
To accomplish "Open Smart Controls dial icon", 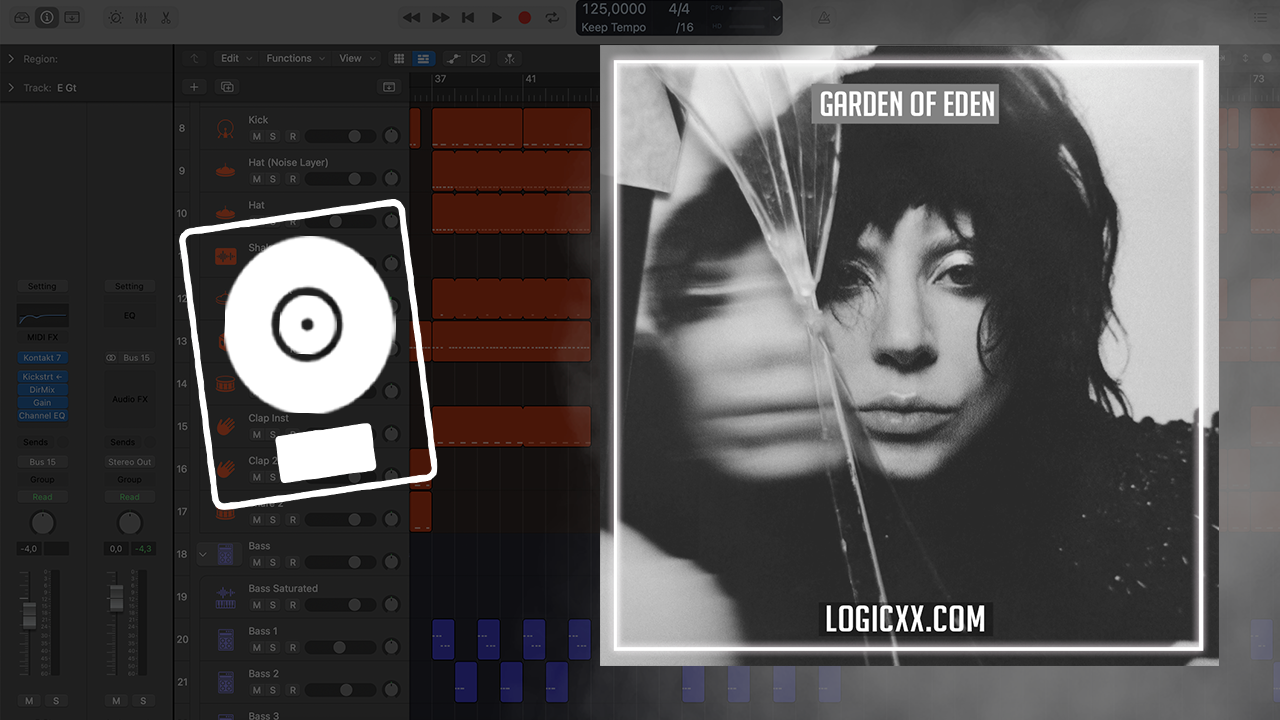I will [x=116, y=18].
